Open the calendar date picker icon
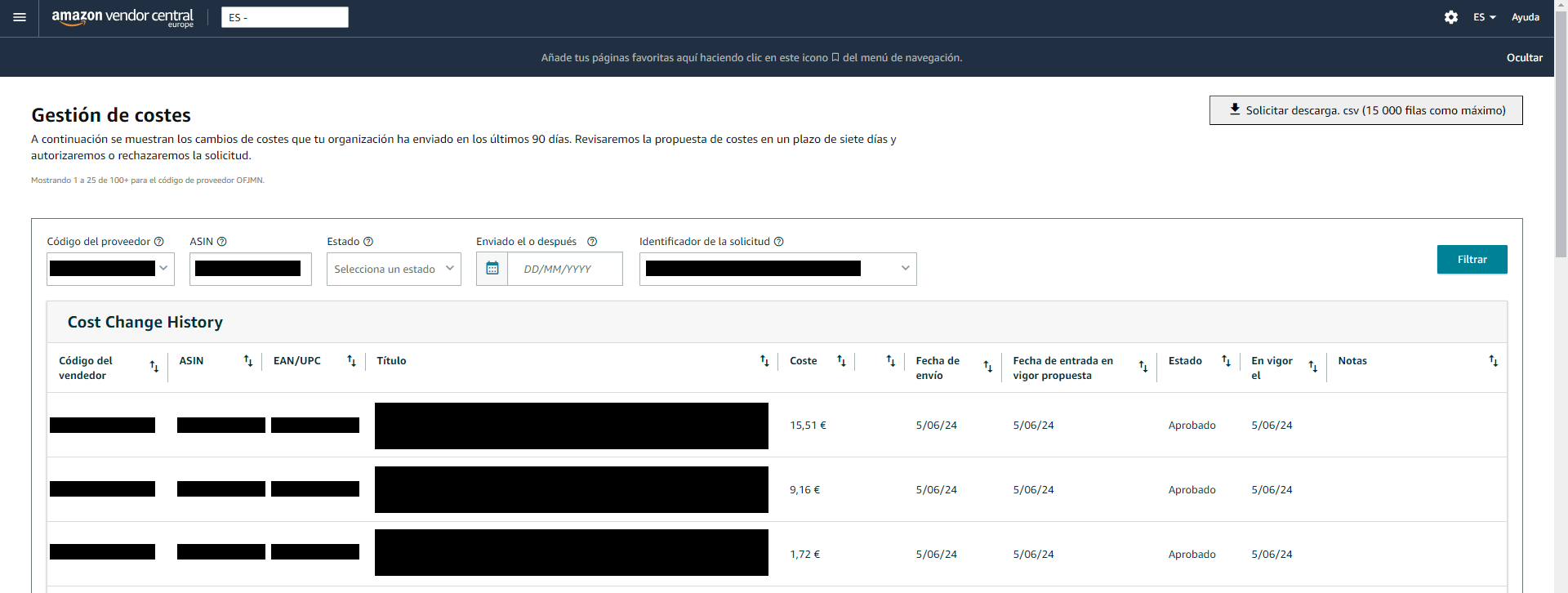This screenshot has height=593, width=1568. tap(492, 269)
